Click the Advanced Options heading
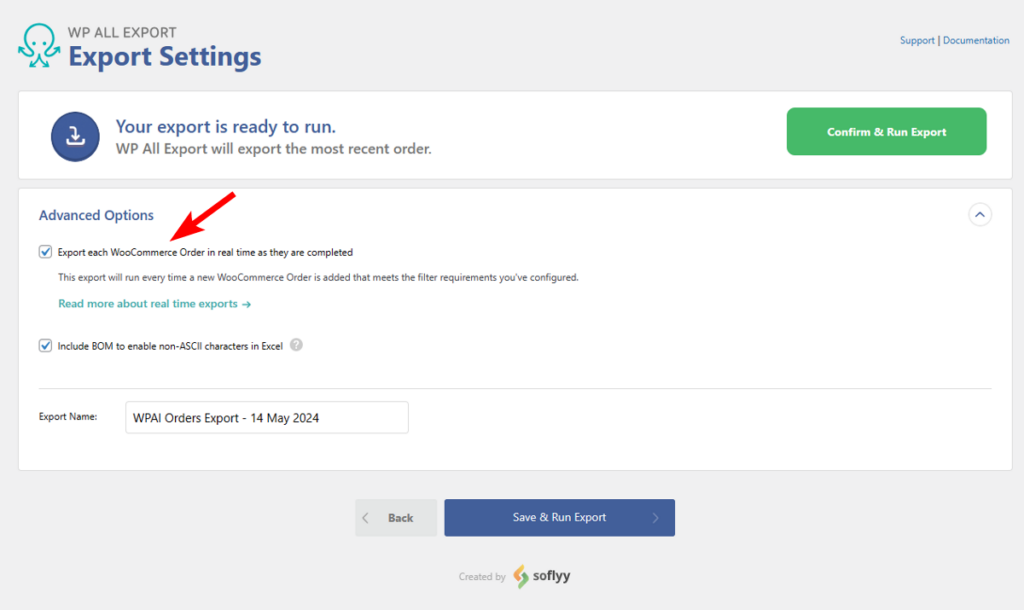 coord(96,215)
